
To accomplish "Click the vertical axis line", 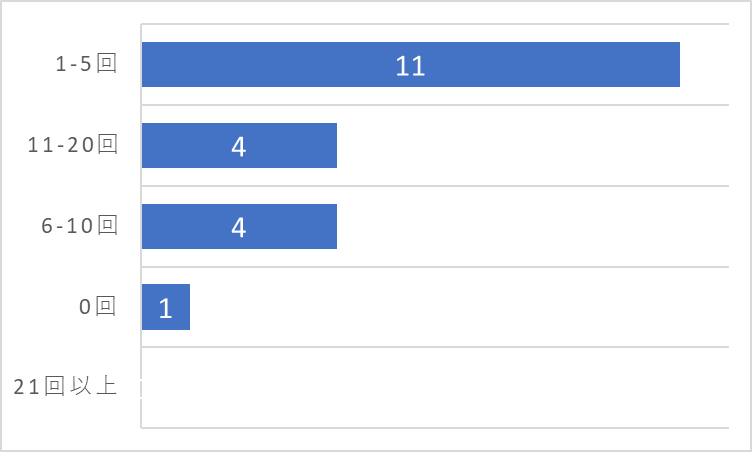I will click(x=141, y=226).
